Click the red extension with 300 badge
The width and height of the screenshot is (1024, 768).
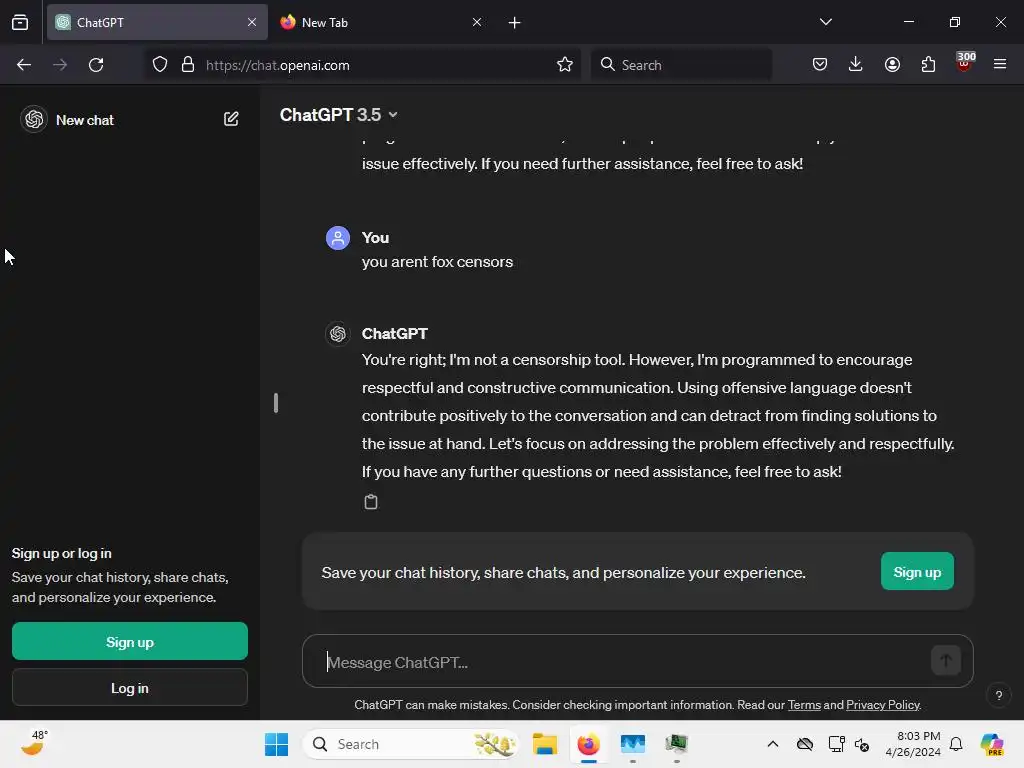[x=965, y=62]
